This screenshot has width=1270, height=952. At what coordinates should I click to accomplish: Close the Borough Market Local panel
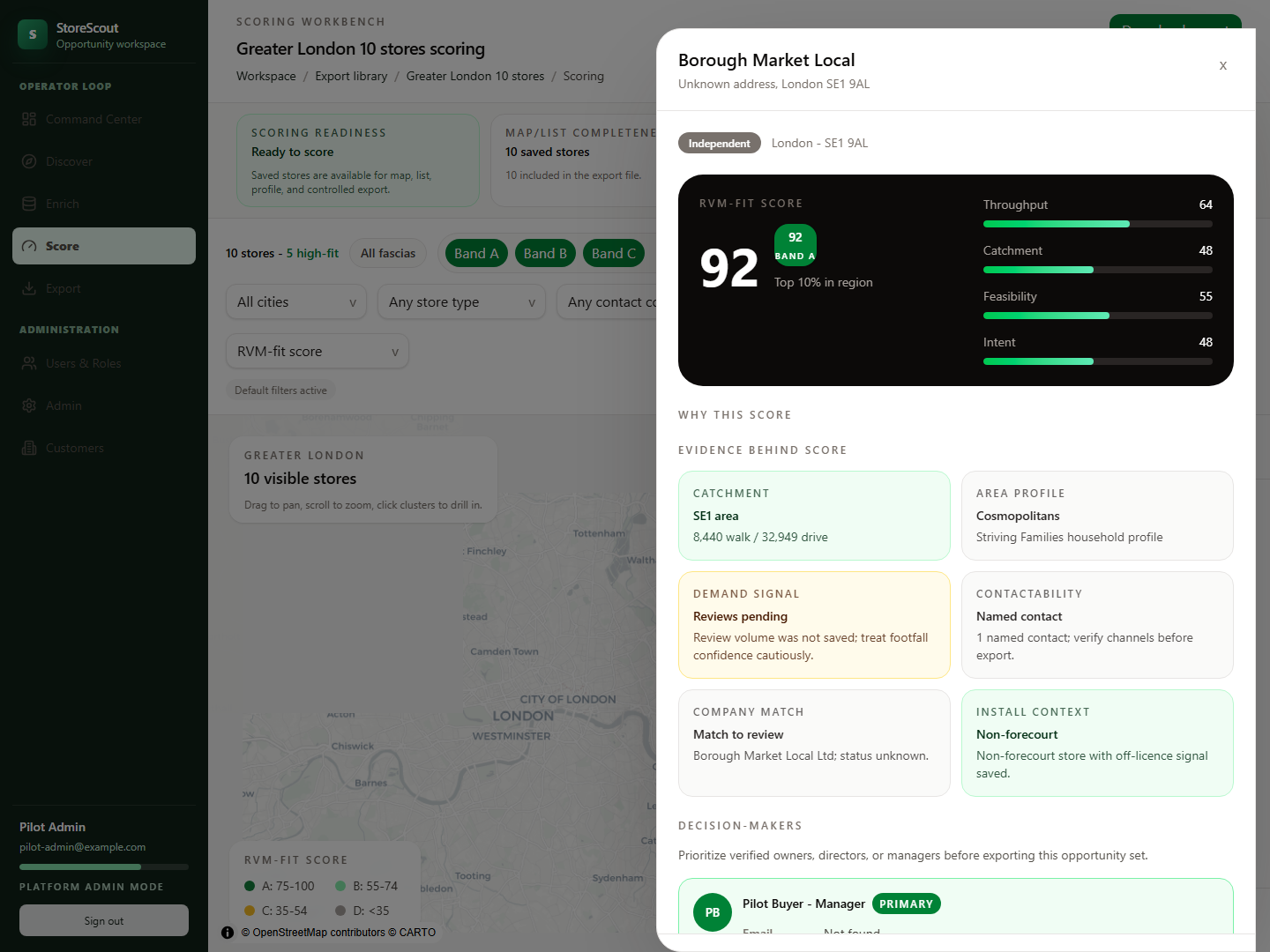pyautogui.click(x=1223, y=65)
